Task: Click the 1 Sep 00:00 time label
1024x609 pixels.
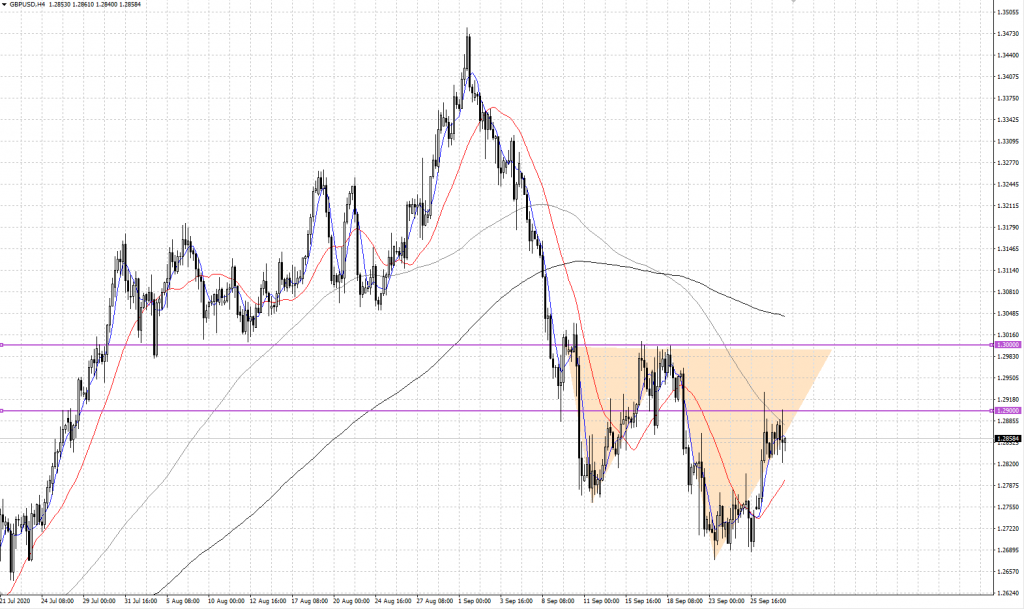Action: 477,602
